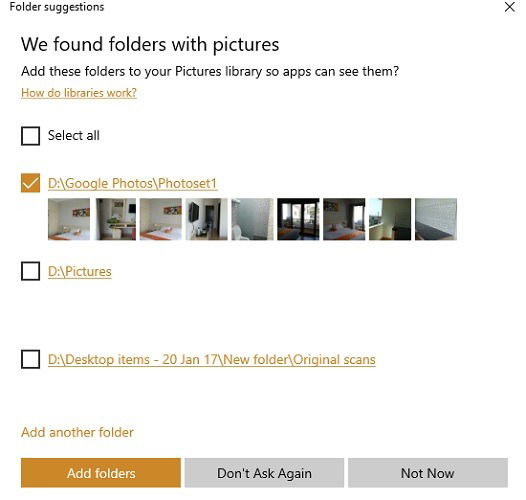Tick the D:\Pictures folder checkbox
This screenshot has width=526, height=500.
(30, 271)
